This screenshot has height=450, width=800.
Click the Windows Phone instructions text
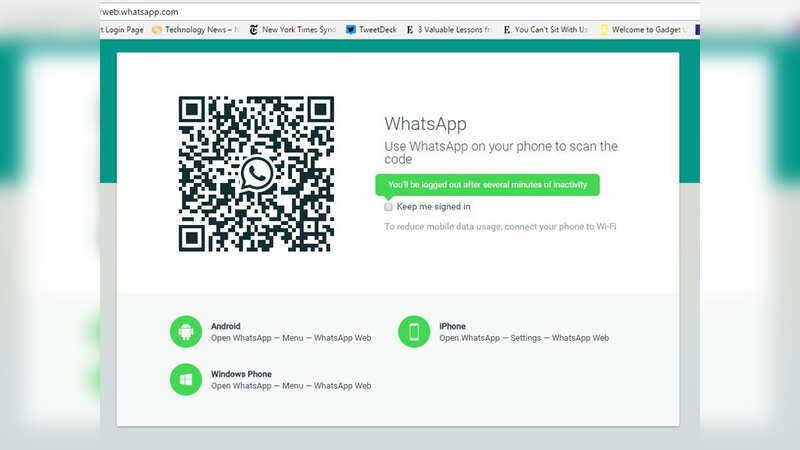click(x=290, y=386)
